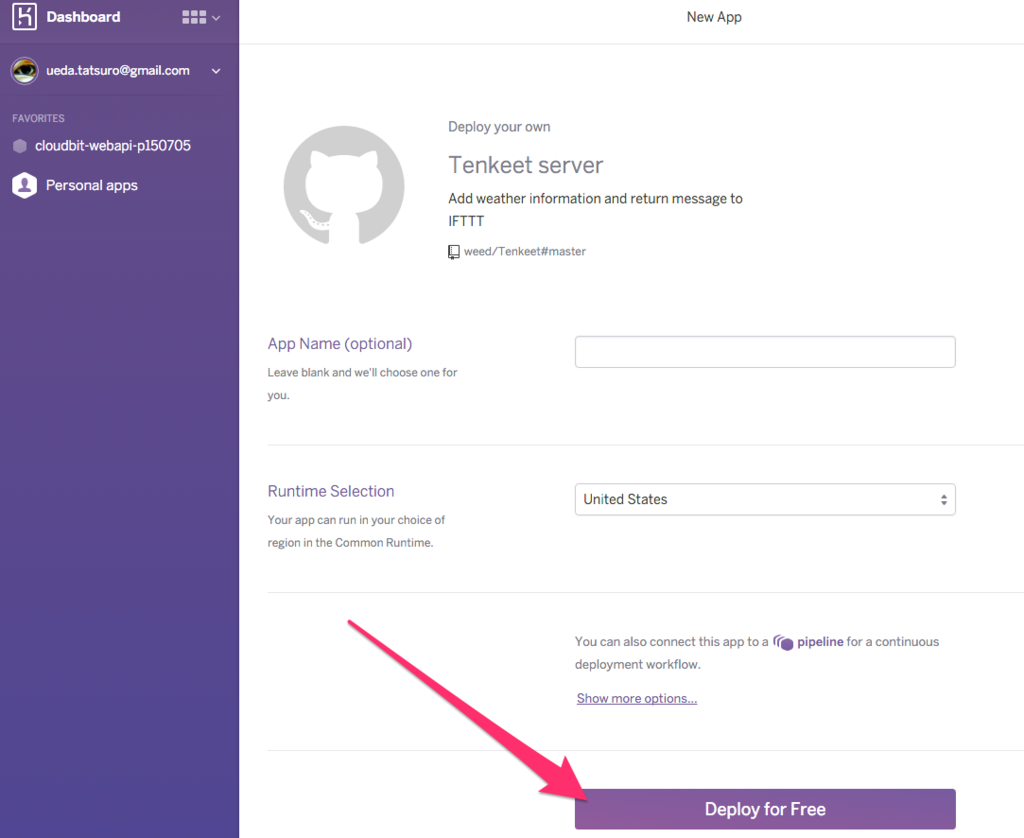The image size is (1024, 838).
Task: Open Personal apps in the sidebar
Action: (91, 185)
